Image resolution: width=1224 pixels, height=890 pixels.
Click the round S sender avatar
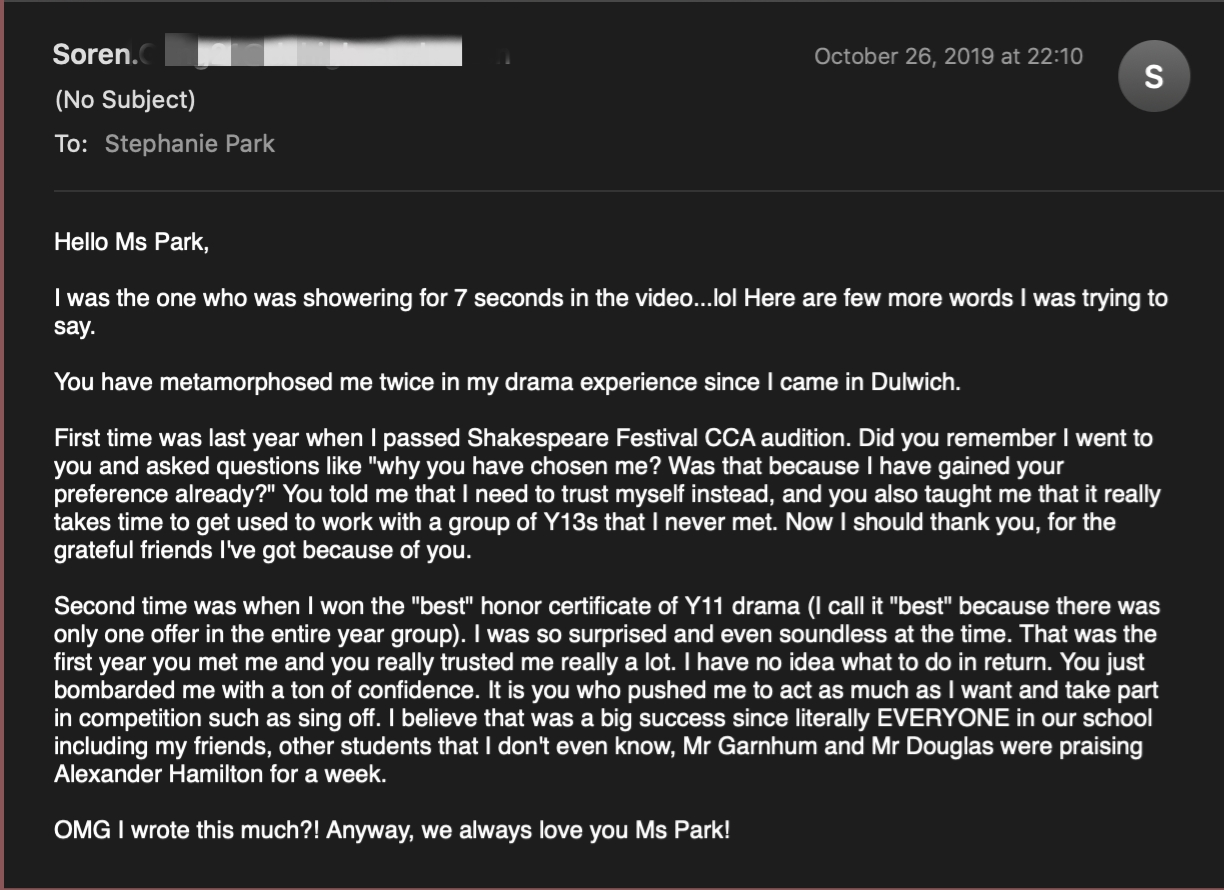coord(1153,76)
